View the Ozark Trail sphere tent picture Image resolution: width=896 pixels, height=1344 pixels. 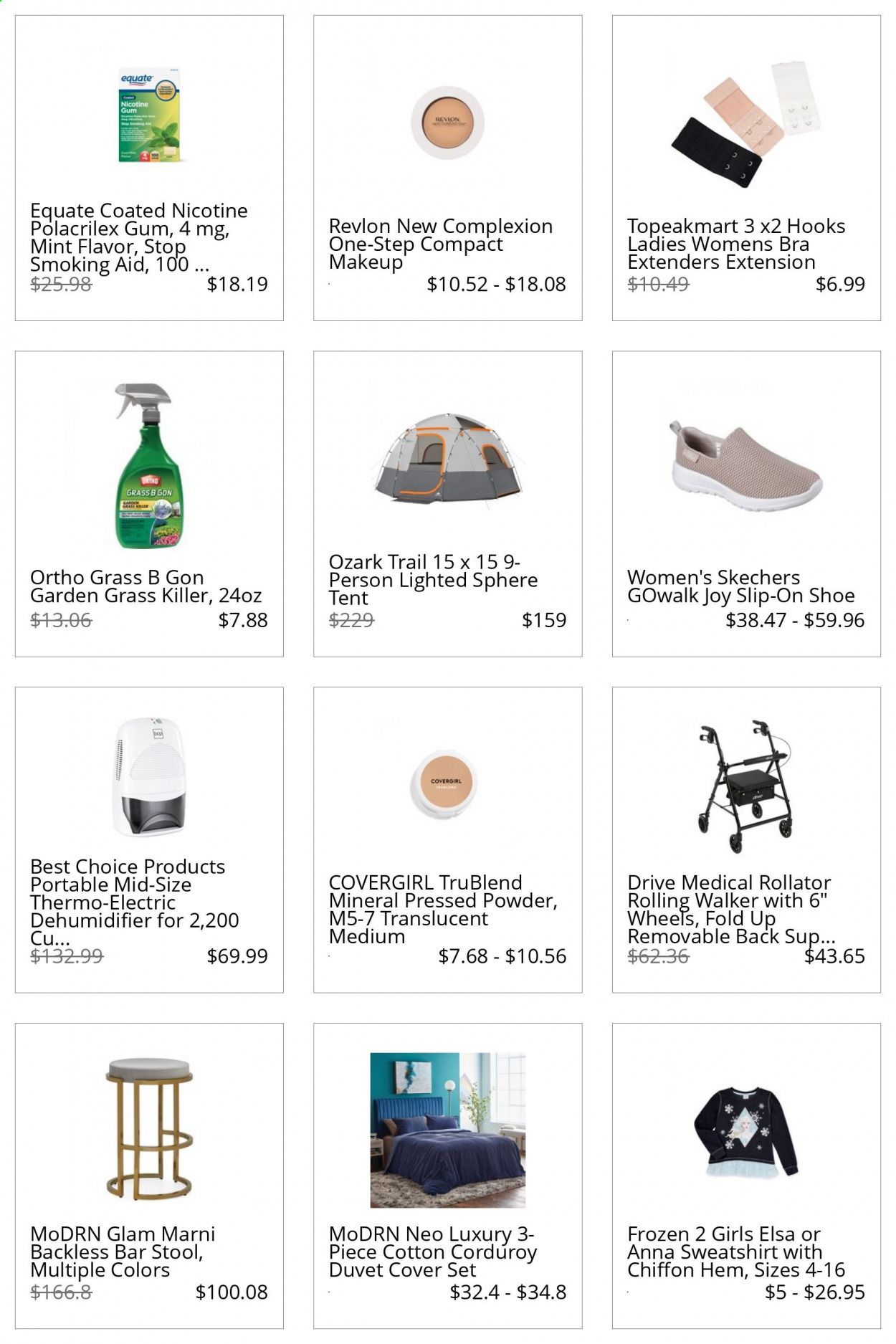pos(447,459)
